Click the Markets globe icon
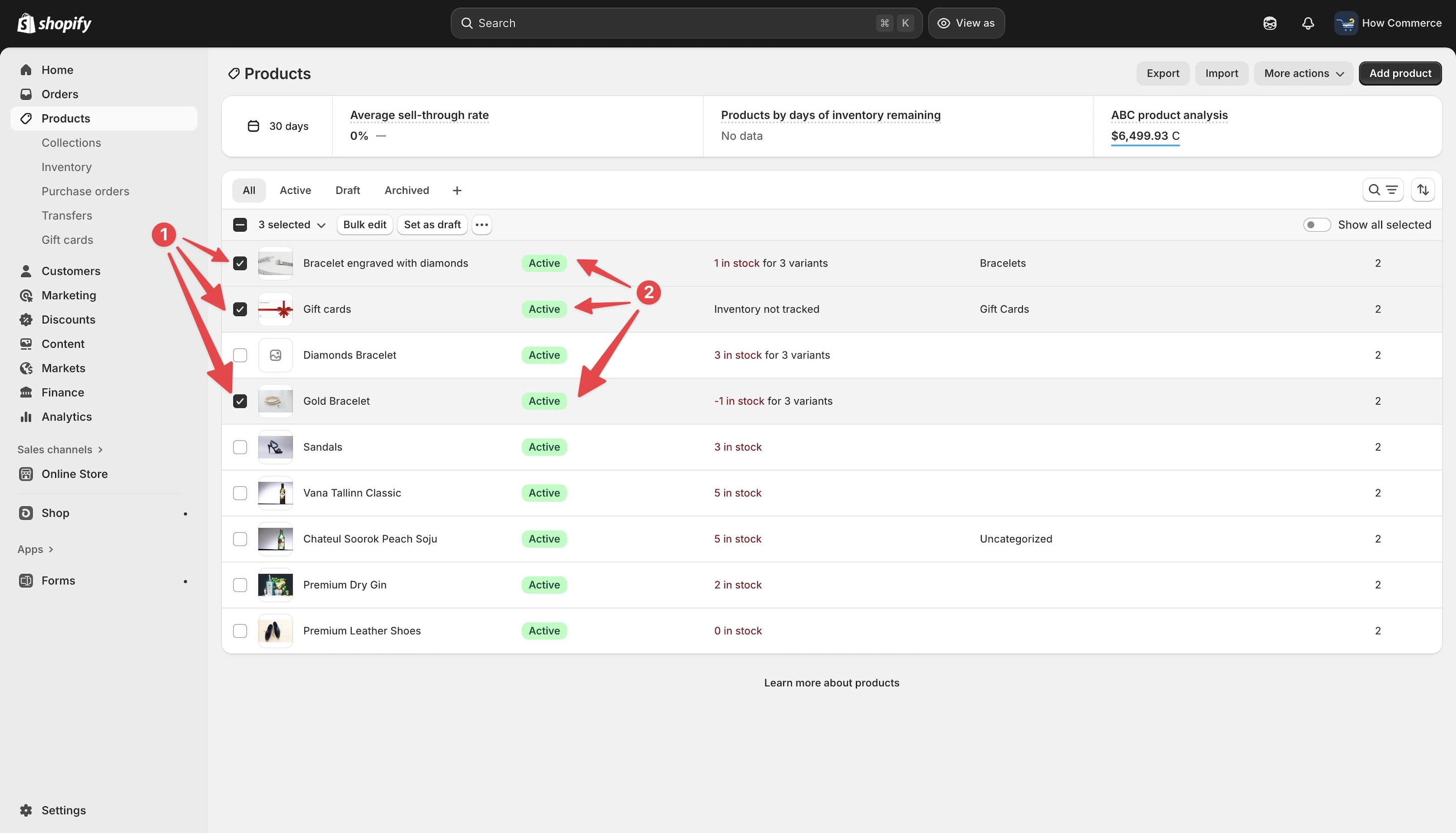The image size is (1456, 833). tap(26, 368)
